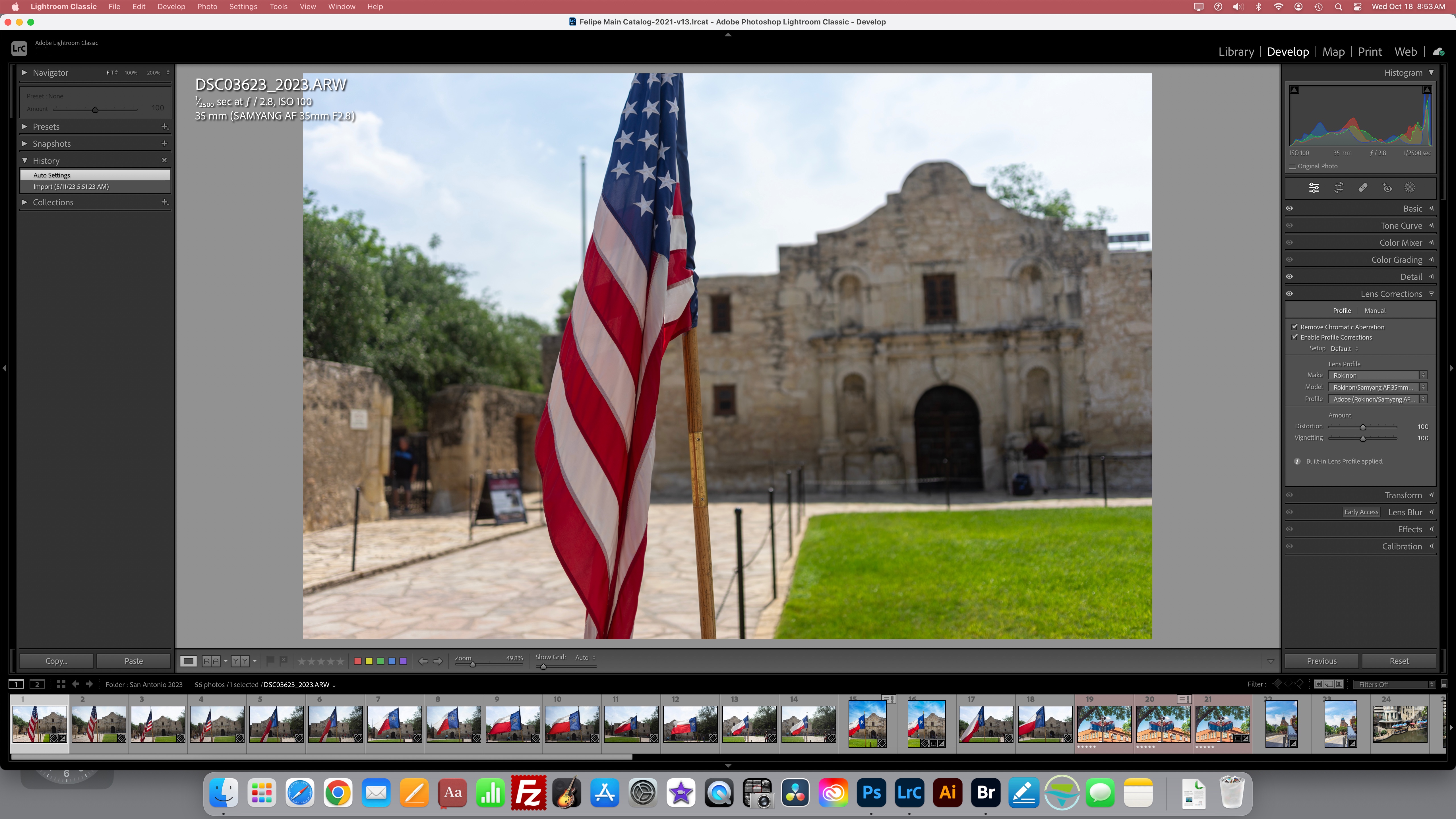Screen dimensions: 1456x819
Task: Open Photoshop from the Dock
Action: [x=871, y=793]
